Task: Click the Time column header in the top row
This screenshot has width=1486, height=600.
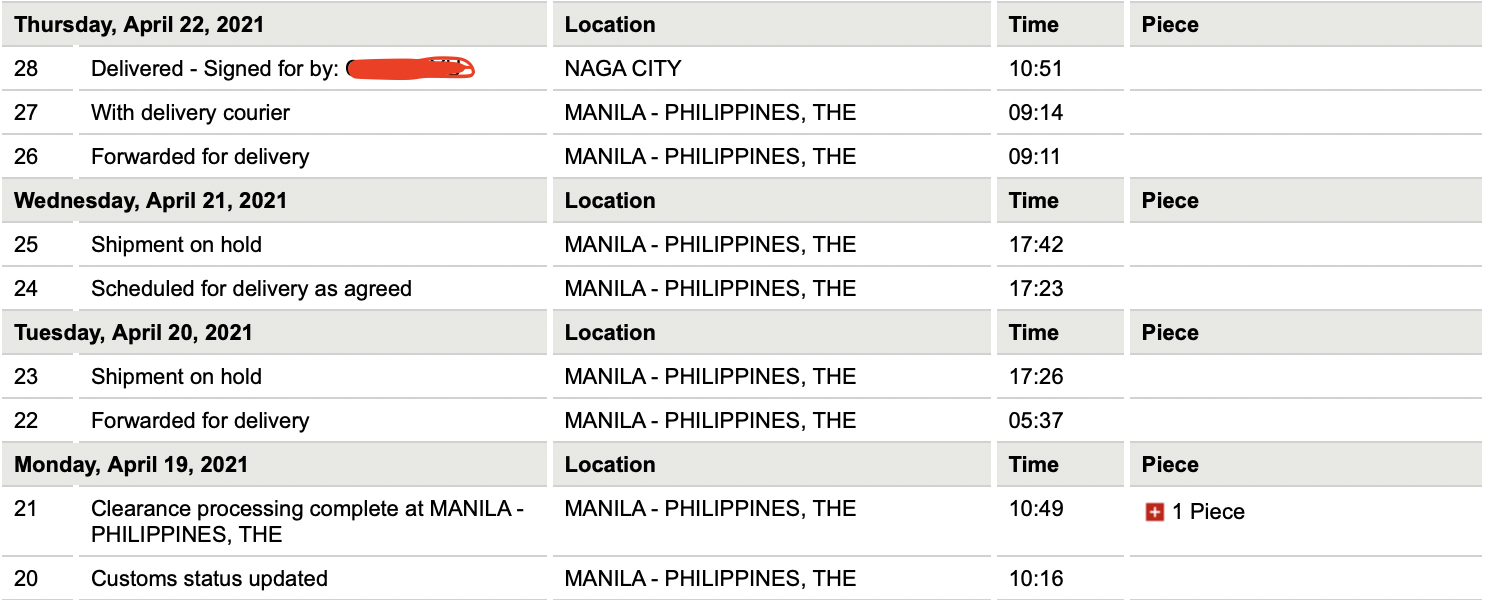Action: [x=1033, y=25]
